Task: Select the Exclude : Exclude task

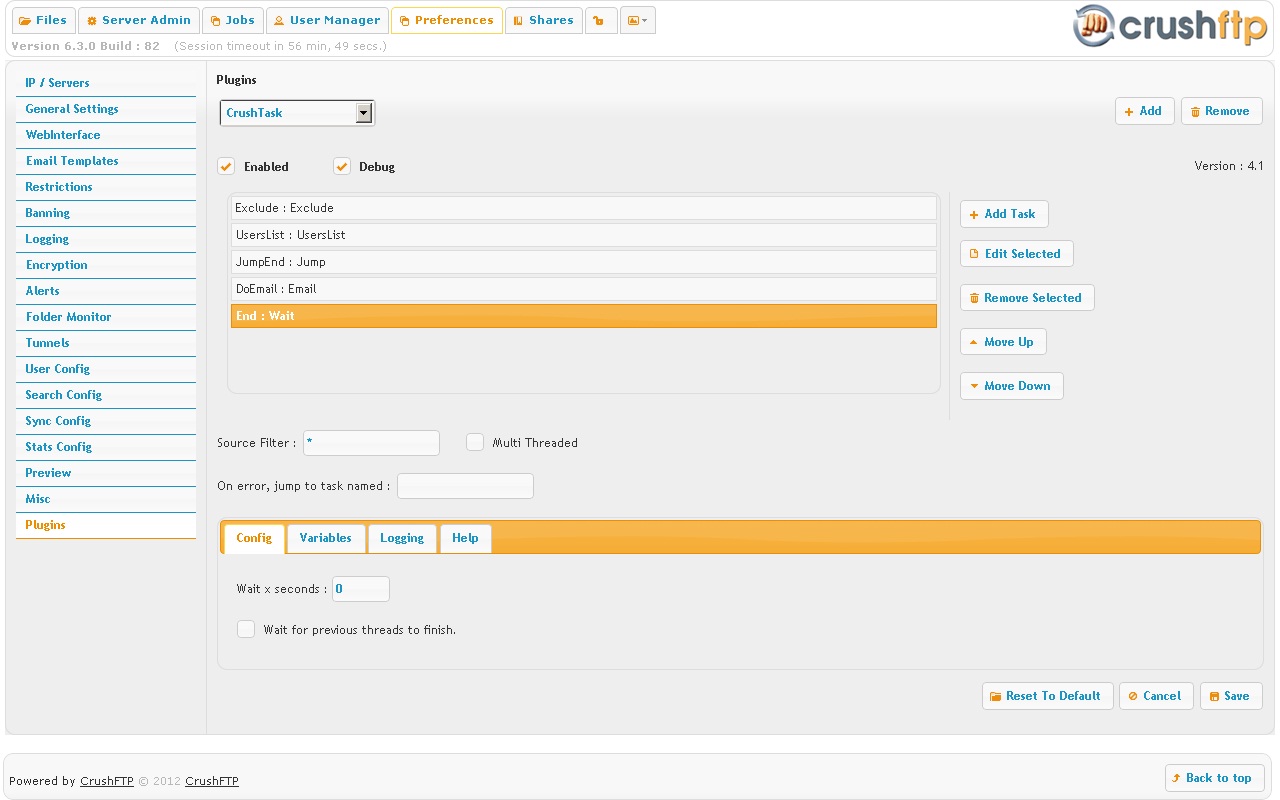Action: pyautogui.click(x=584, y=208)
